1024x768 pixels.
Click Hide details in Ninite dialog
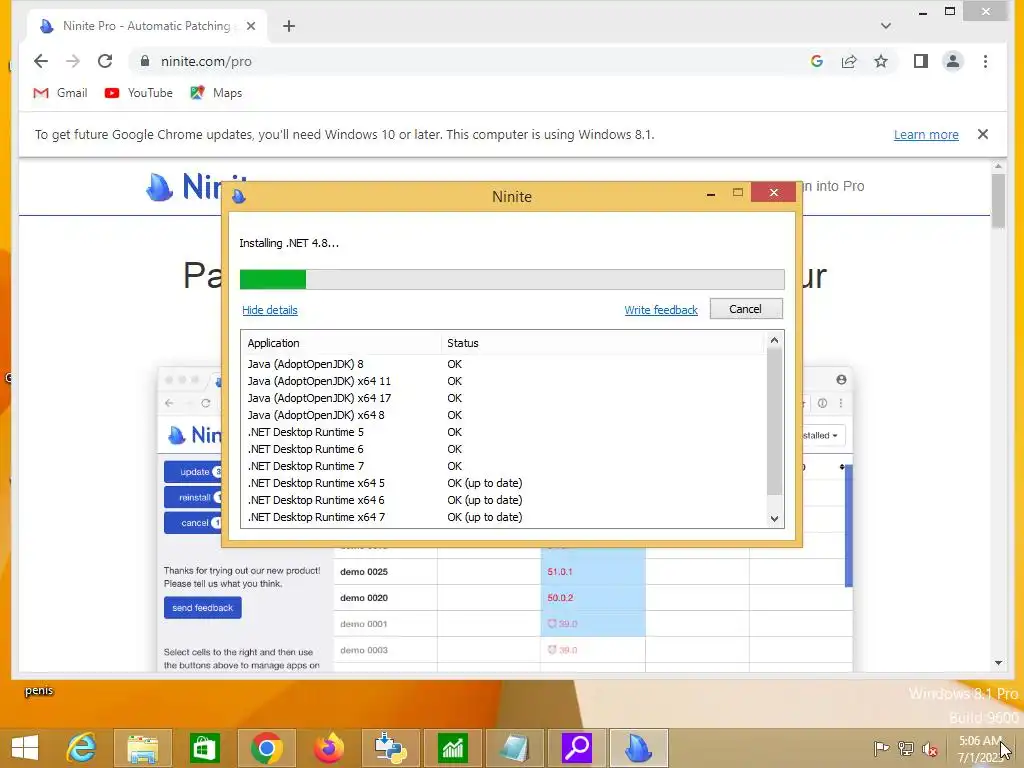[x=270, y=310]
